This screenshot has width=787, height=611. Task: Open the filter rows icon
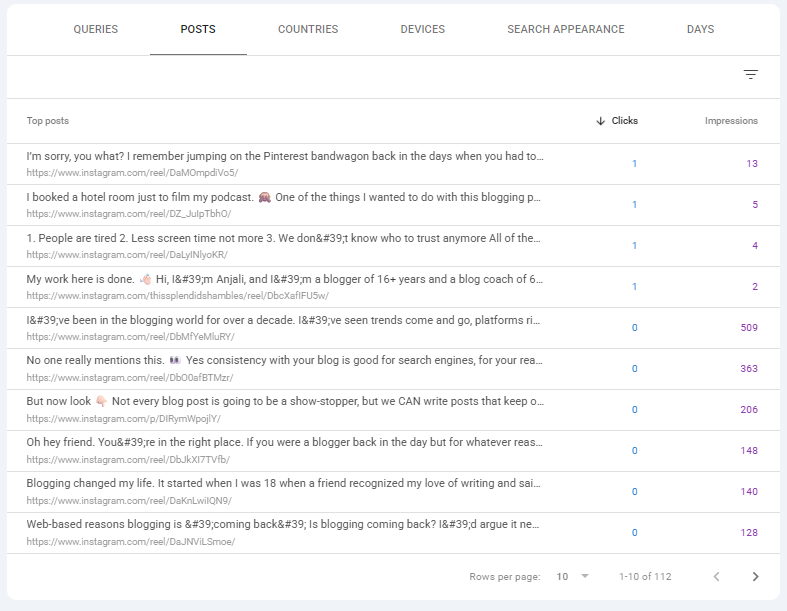pos(750,75)
